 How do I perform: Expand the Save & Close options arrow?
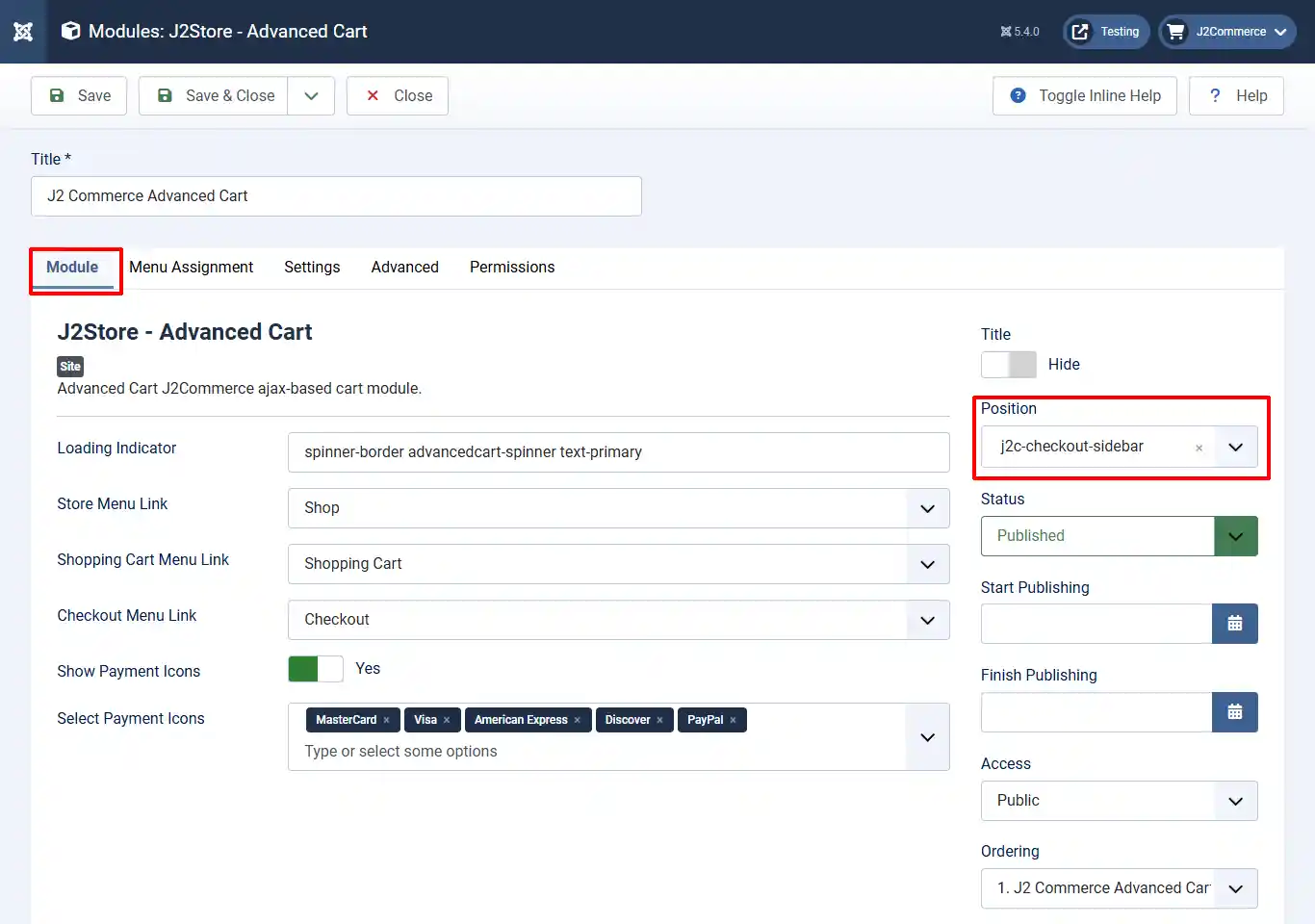click(311, 96)
